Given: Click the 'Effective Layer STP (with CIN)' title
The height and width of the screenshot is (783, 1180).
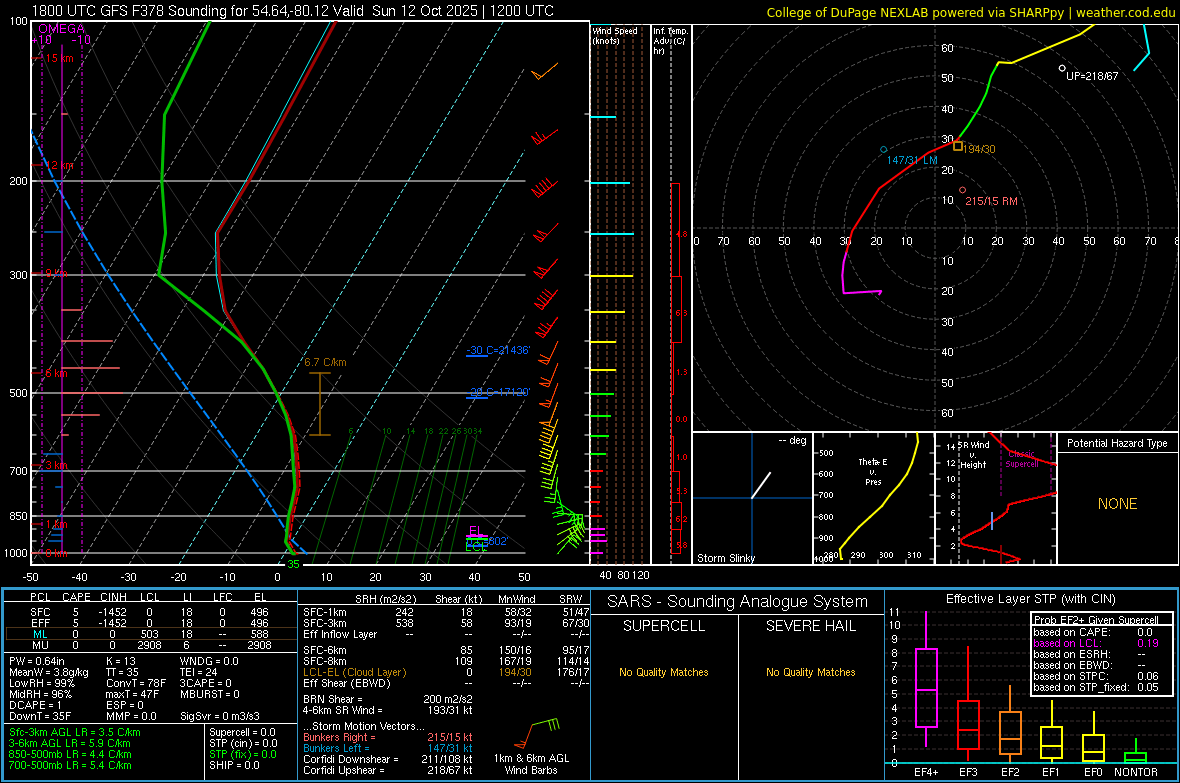Looking at the screenshot, I should (x=1031, y=599).
